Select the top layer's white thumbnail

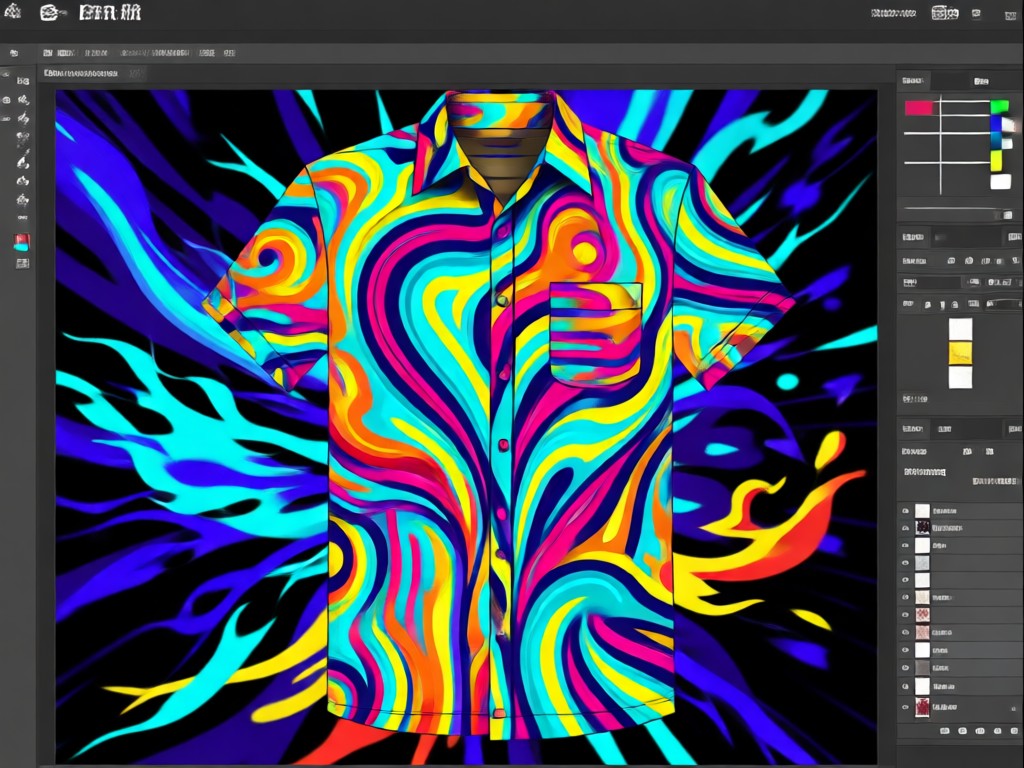922,511
